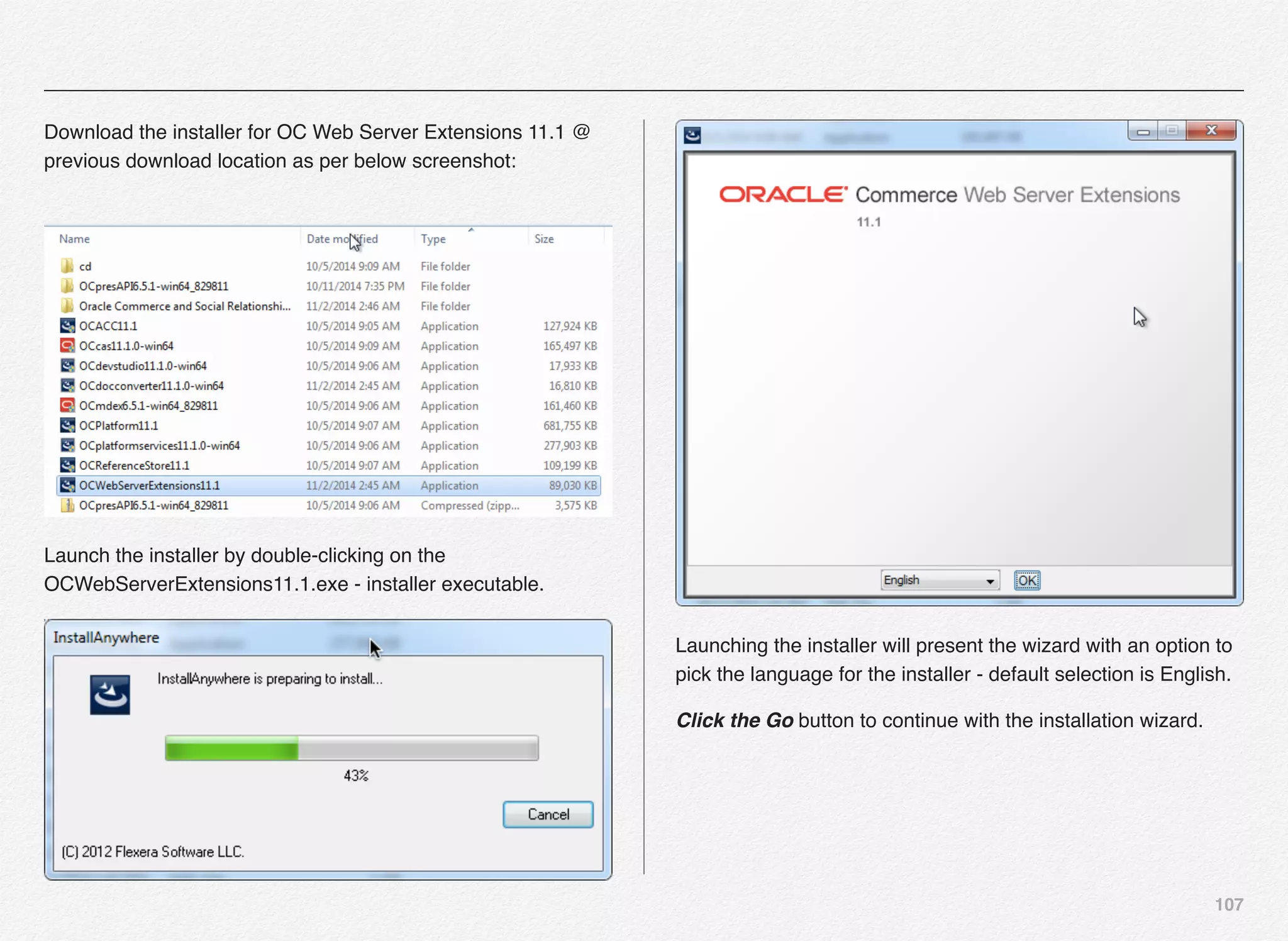Close the Oracle installer window
1288x941 pixels.
point(1211,131)
